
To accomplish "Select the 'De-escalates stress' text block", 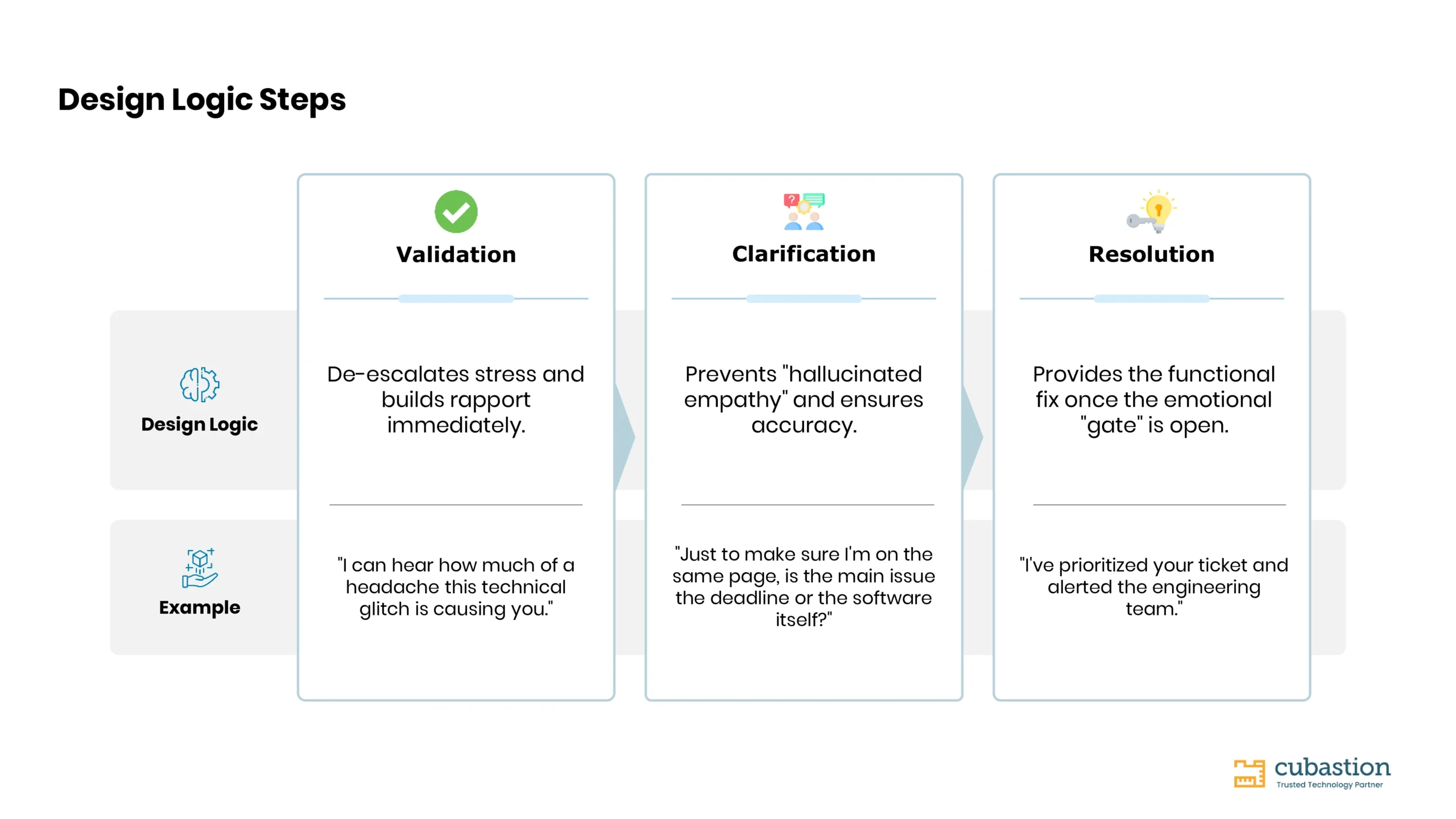I will pyautogui.click(x=456, y=400).
